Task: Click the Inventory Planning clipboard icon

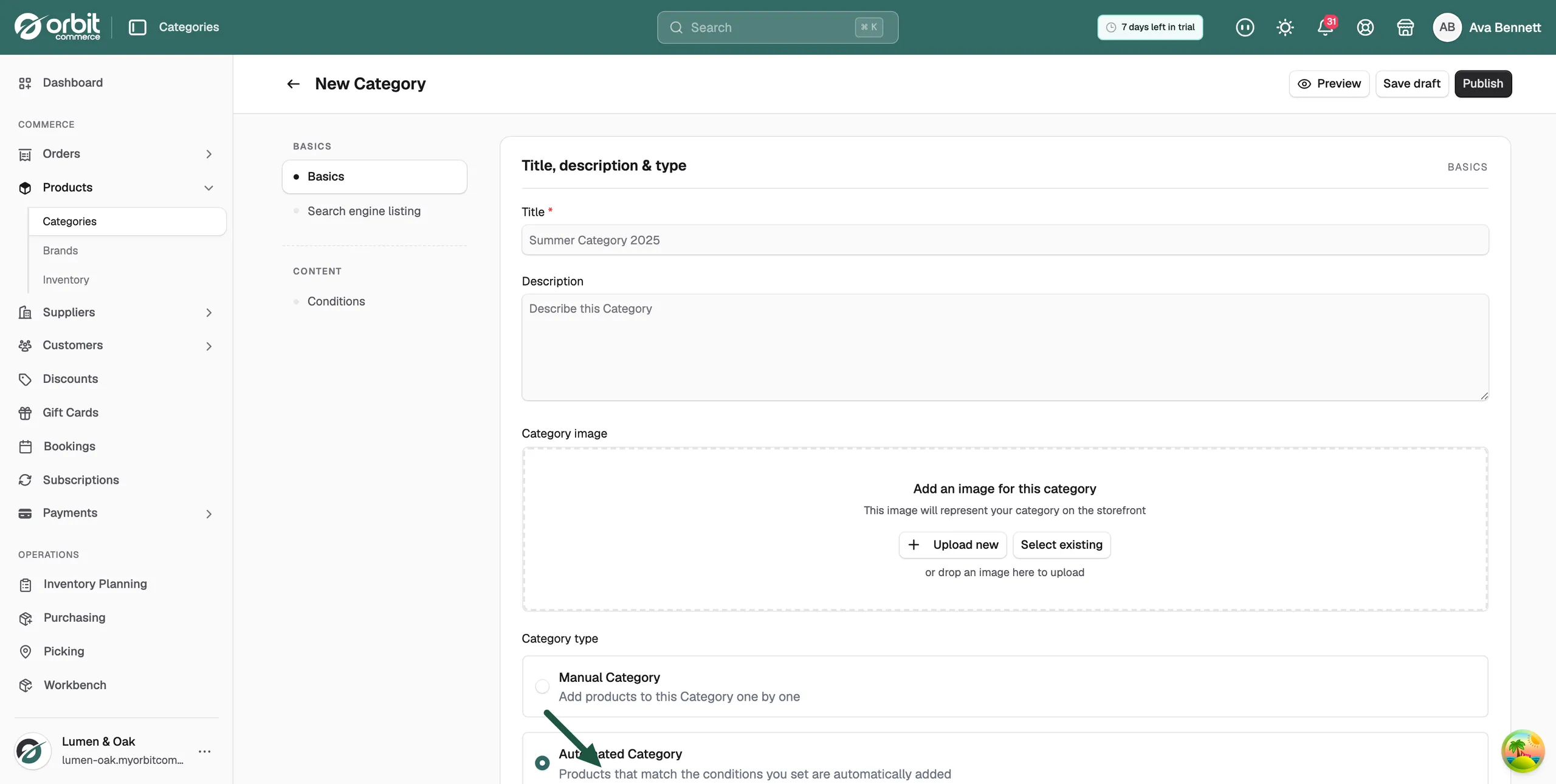Action: point(25,585)
